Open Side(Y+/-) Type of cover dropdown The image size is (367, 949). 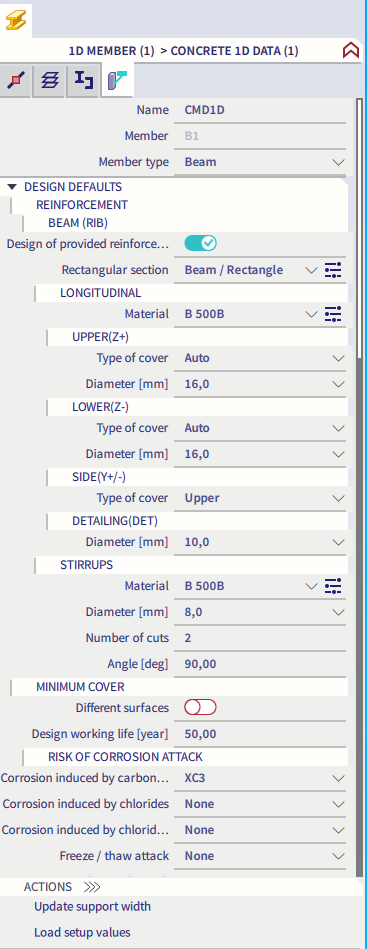[260, 499]
